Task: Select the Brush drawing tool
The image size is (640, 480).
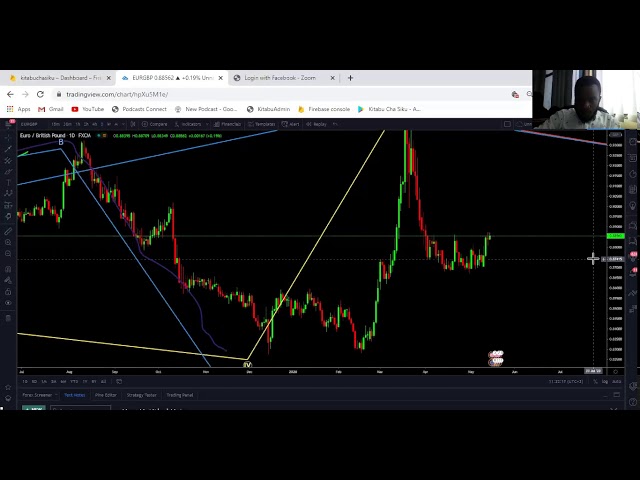Action: click(x=8, y=172)
